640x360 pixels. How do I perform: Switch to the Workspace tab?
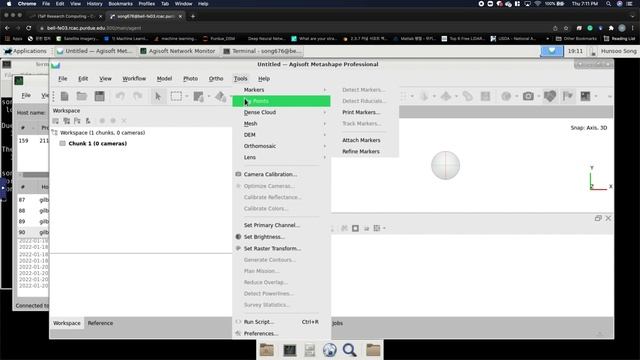click(67, 323)
